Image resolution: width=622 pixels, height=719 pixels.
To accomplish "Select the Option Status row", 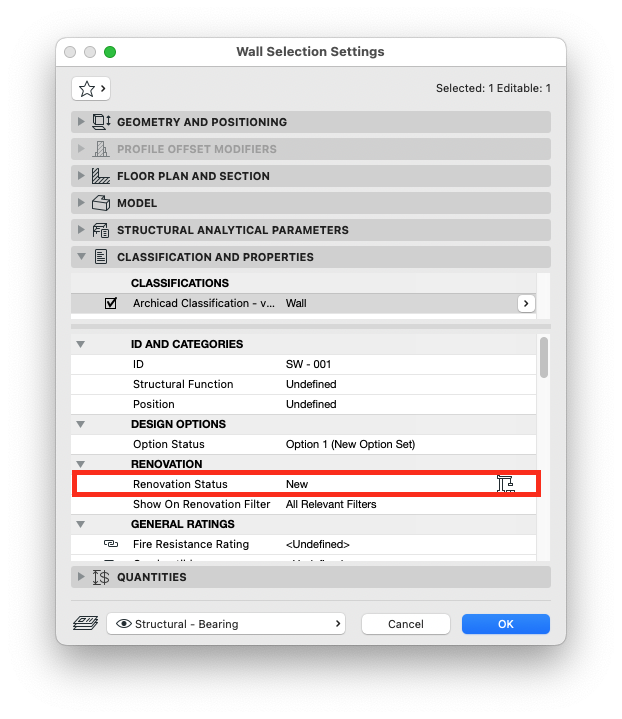I will click(x=303, y=444).
